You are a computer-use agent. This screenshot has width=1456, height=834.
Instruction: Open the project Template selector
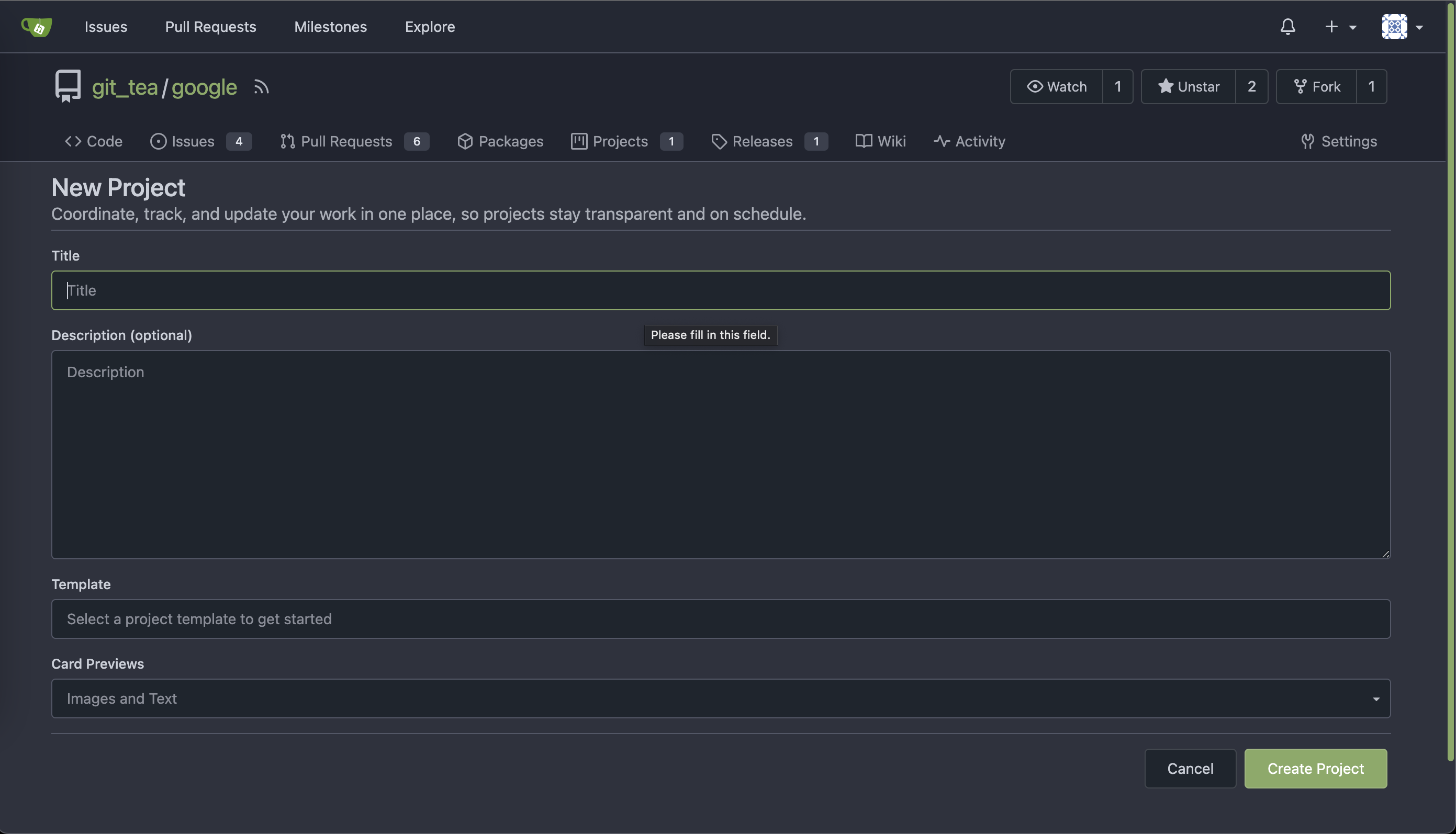coord(721,619)
